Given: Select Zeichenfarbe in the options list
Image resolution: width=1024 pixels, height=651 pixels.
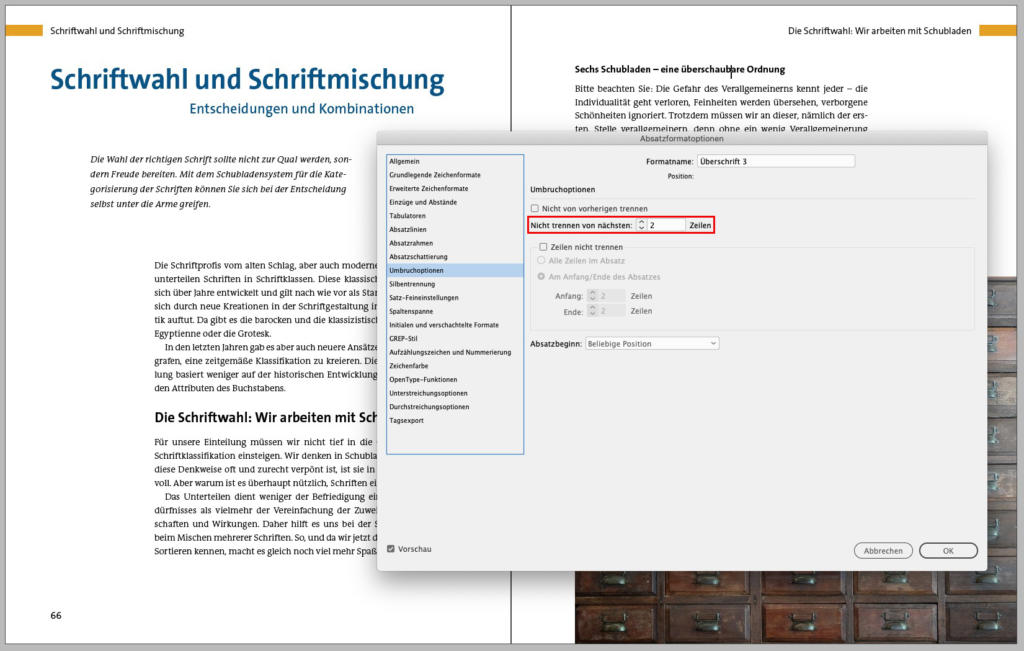Looking at the screenshot, I should pos(411,366).
